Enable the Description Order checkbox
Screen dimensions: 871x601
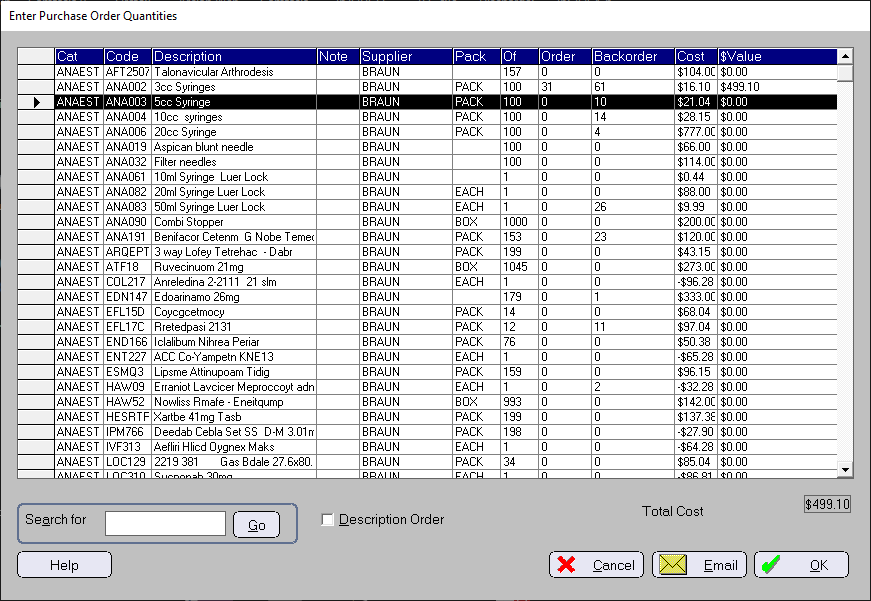click(328, 519)
